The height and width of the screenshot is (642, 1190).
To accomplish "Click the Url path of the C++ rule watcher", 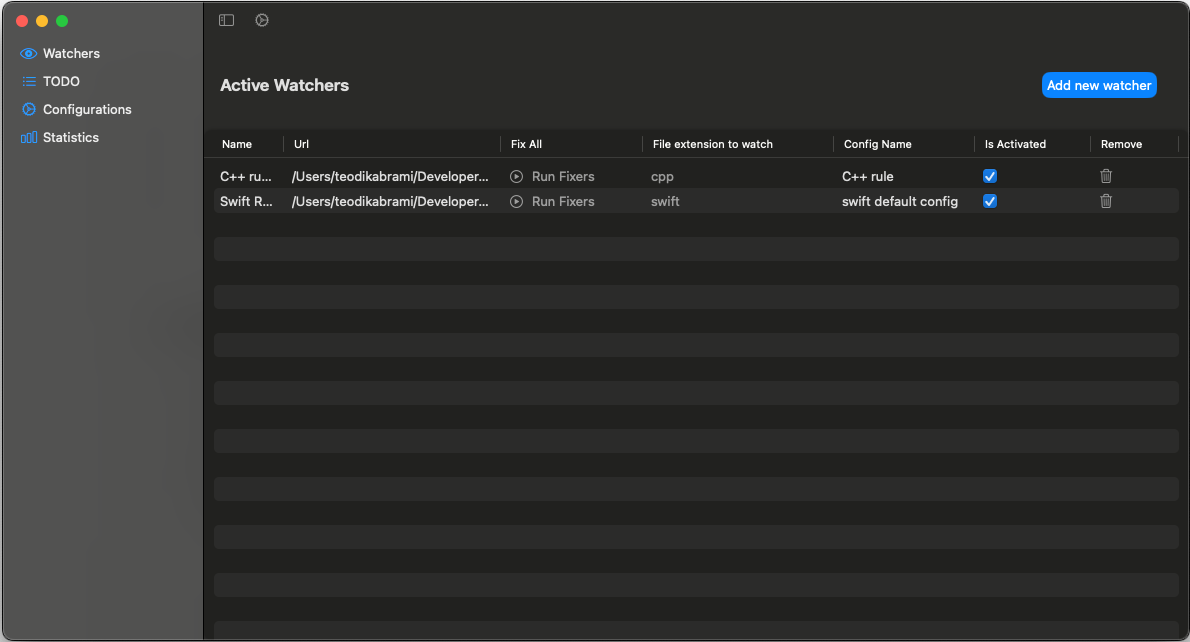I will click(390, 175).
